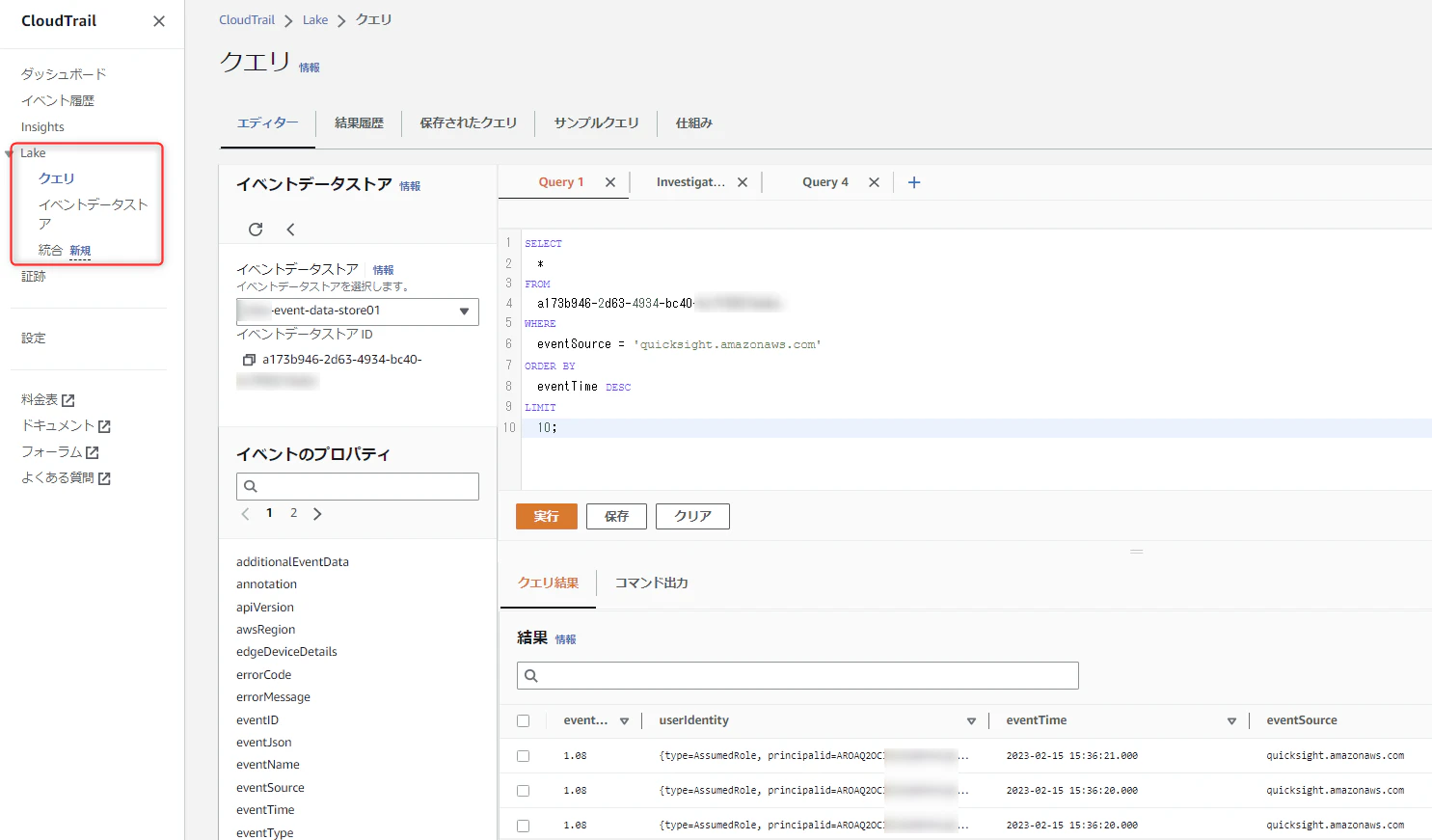1432x840 pixels.
Task: Open the よくある質問 external link
Action: pos(66,477)
